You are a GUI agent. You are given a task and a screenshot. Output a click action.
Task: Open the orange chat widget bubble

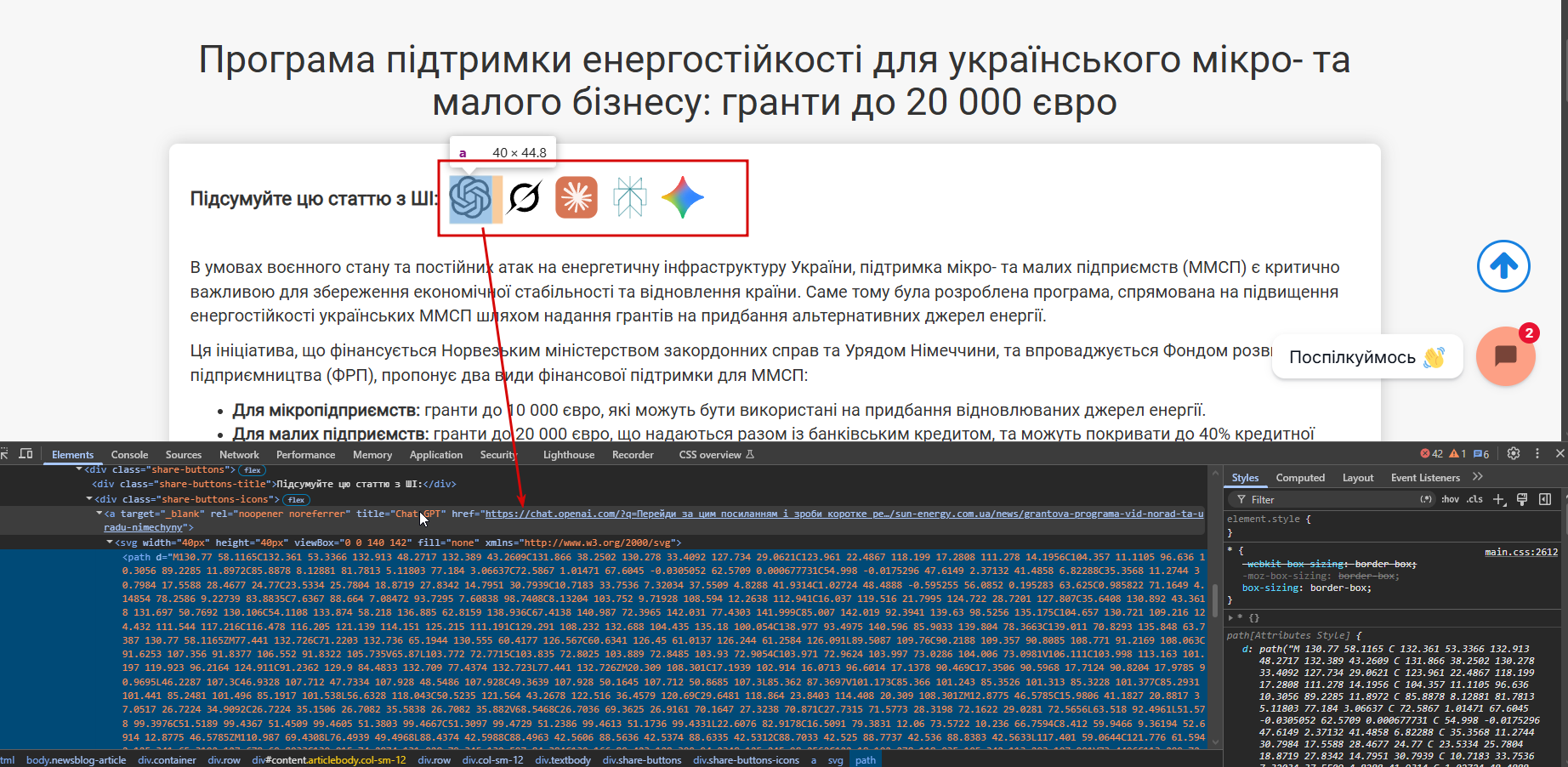coord(1506,355)
